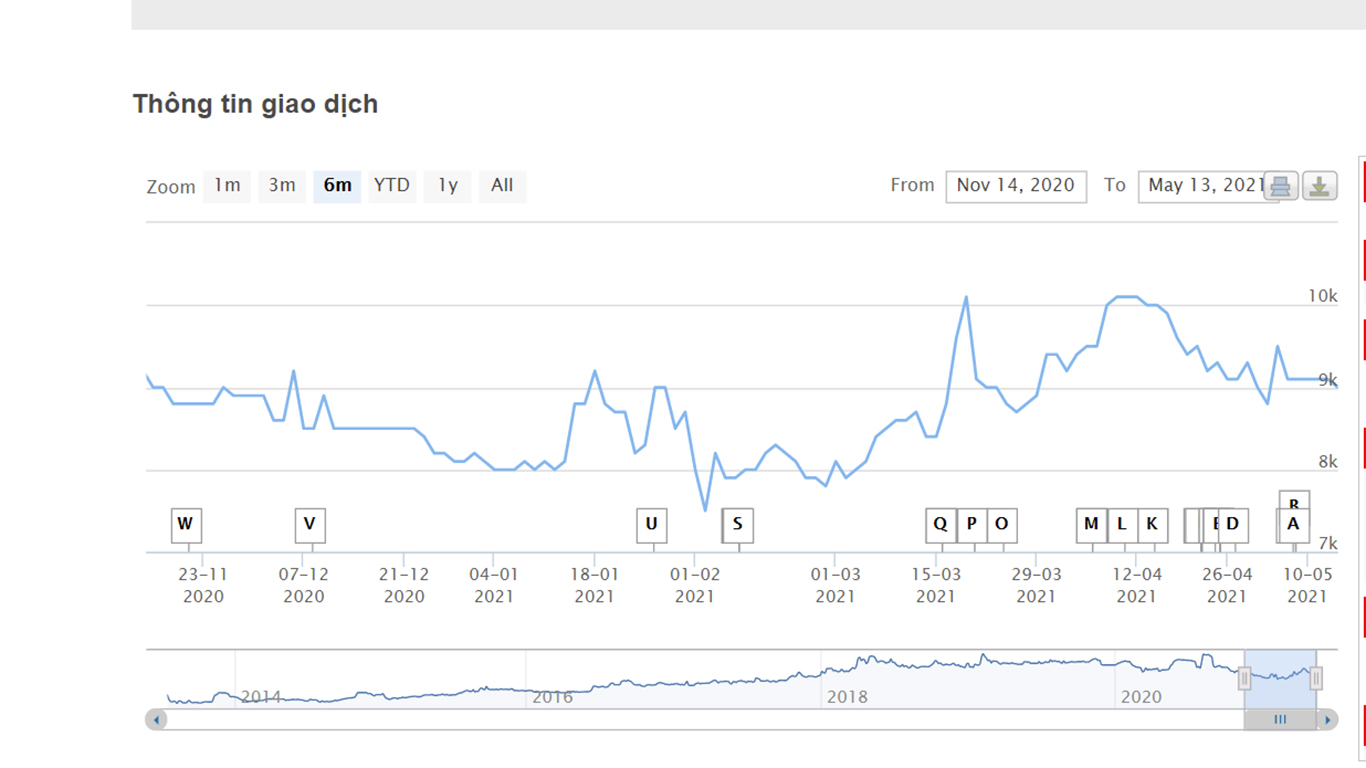
Task: Open event flag V near 07-12
Action: 310,524
